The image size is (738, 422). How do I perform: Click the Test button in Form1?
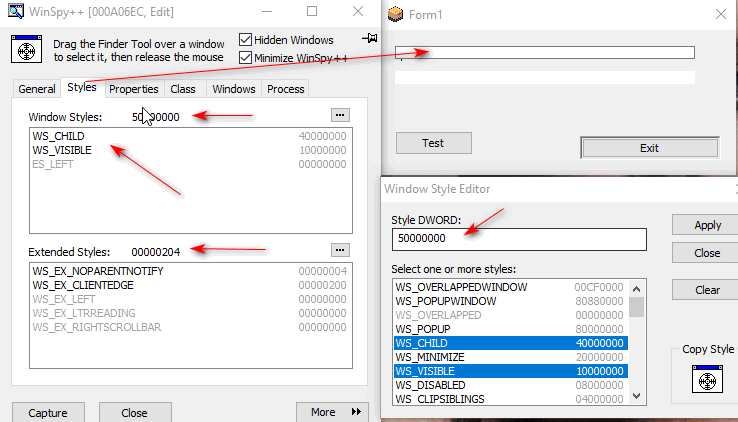[x=433, y=143]
